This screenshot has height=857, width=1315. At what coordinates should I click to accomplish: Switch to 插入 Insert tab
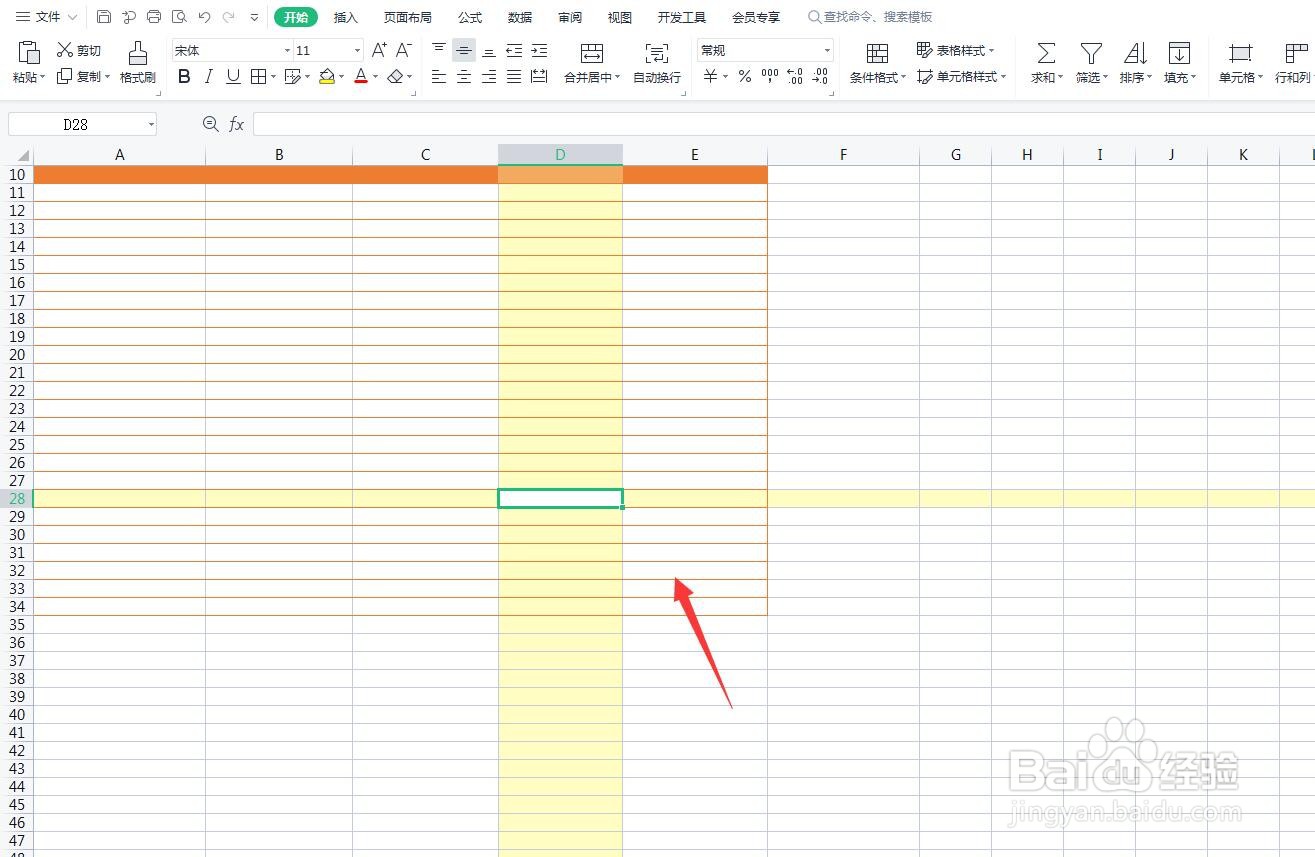346,17
